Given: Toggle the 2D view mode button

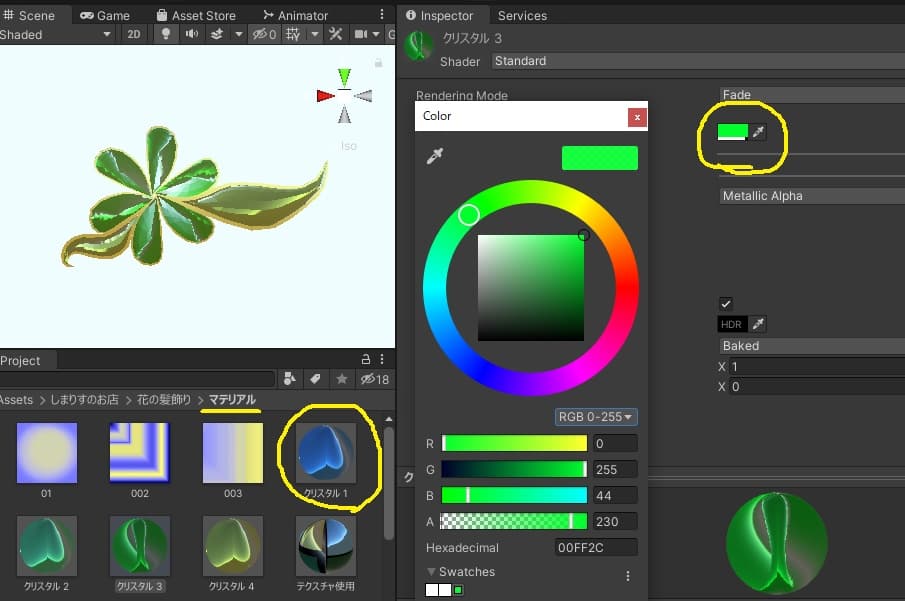Looking at the screenshot, I should (134, 34).
